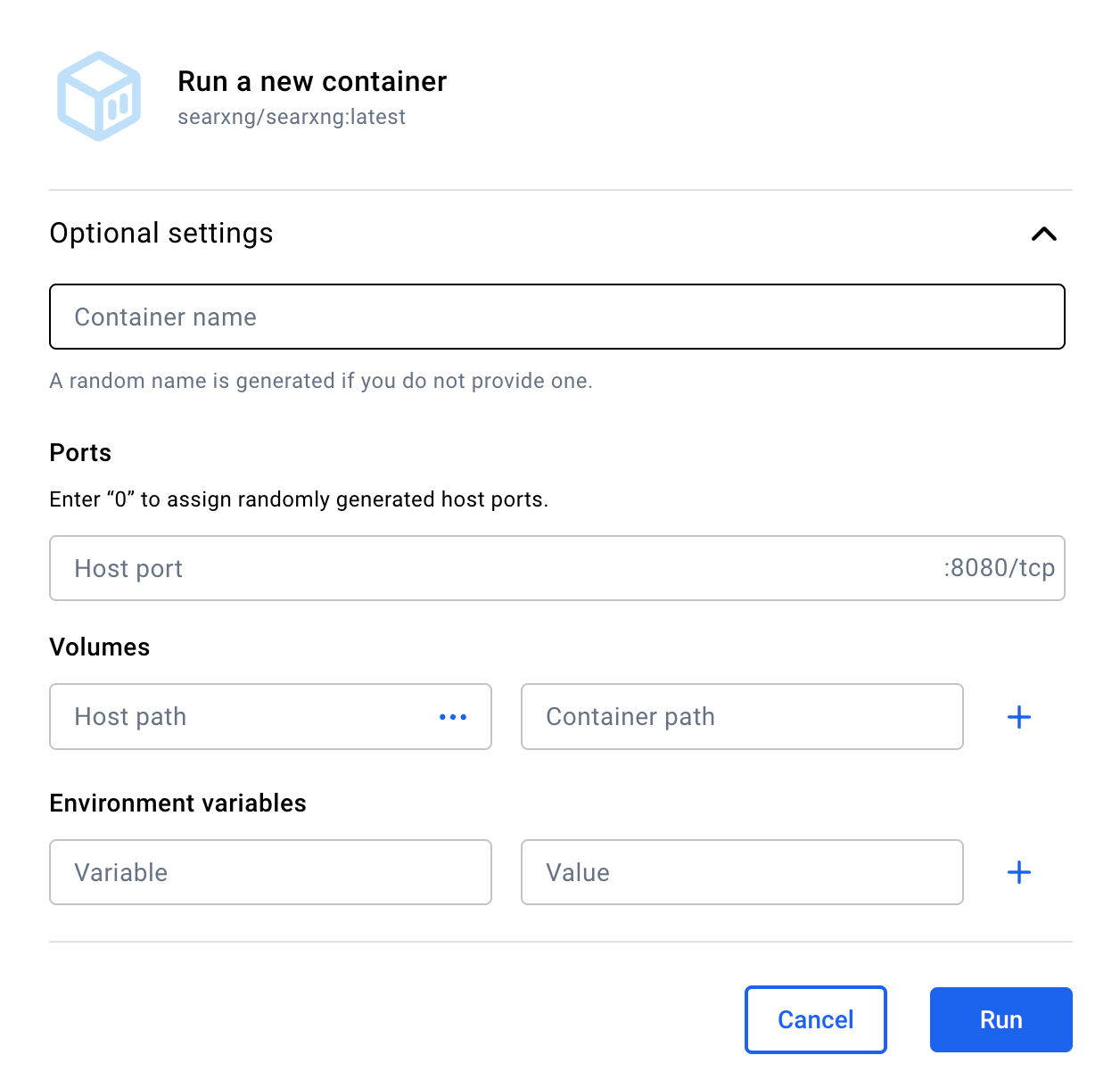This screenshot has height=1088, width=1120.
Task: Click the Environment variables heading
Action: (x=178, y=804)
